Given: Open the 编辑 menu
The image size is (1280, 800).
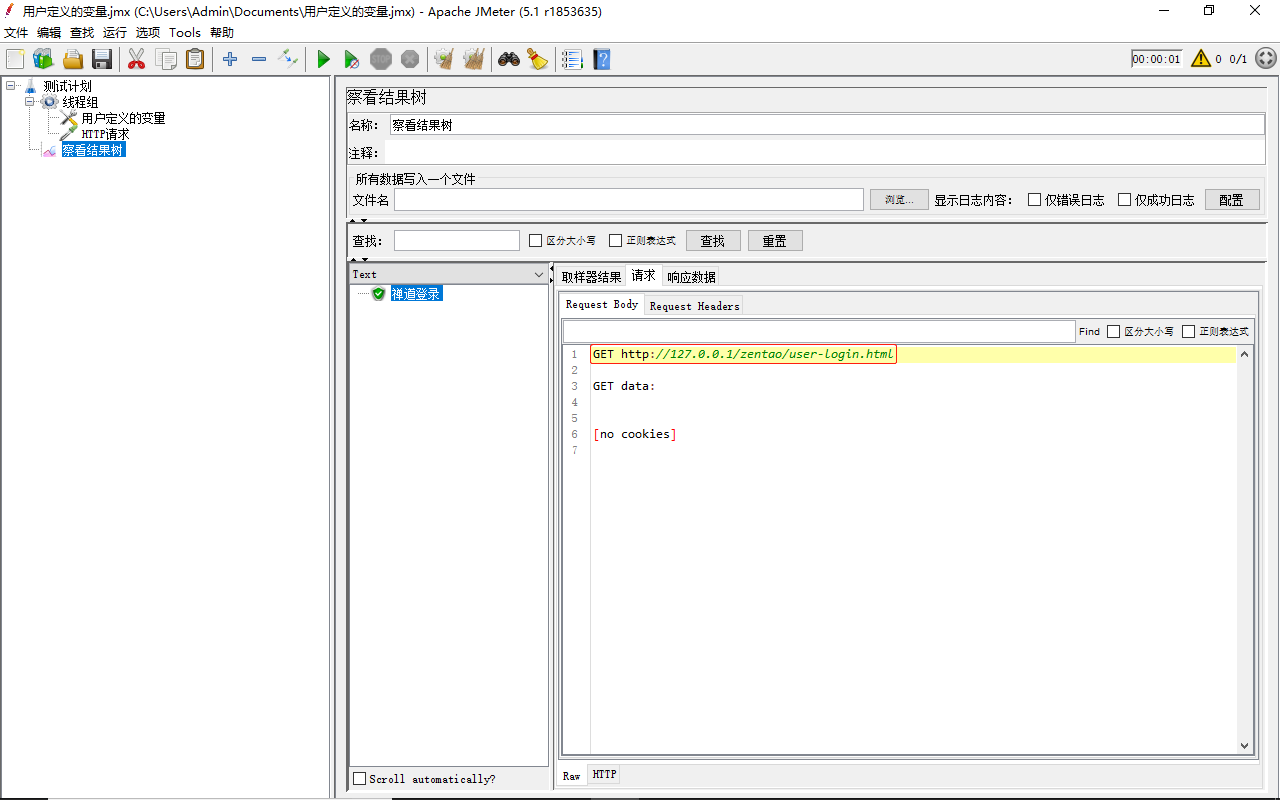Looking at the screenshot, I should [49, 33].
